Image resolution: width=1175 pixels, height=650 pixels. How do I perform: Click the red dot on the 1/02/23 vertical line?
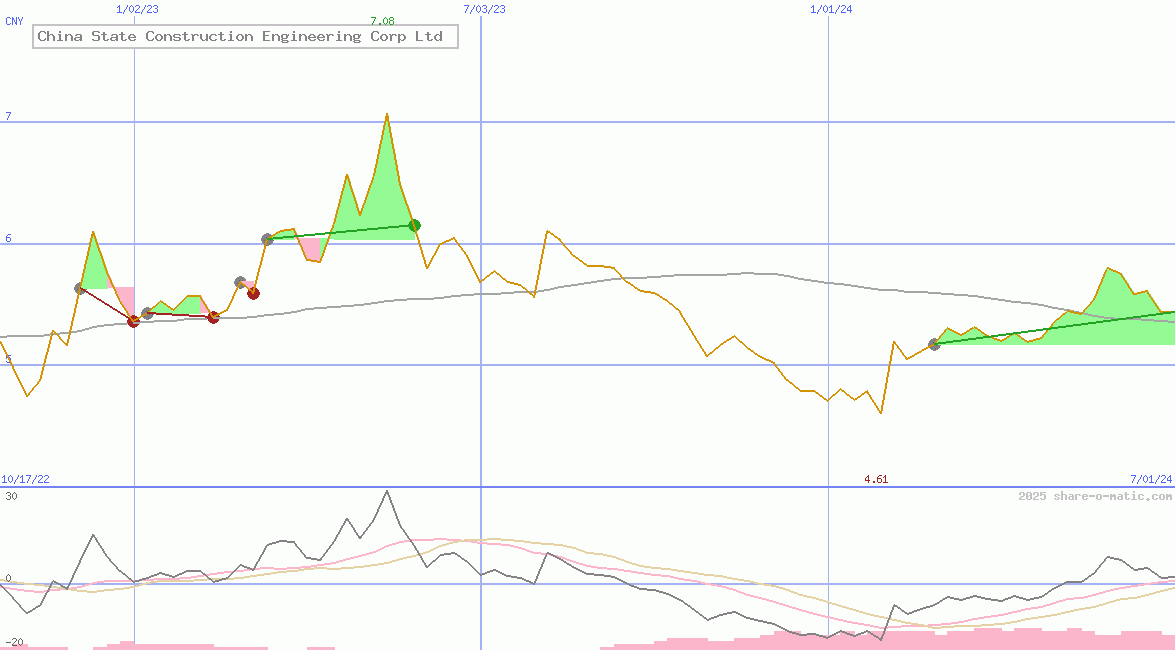[x=134, y=321]
